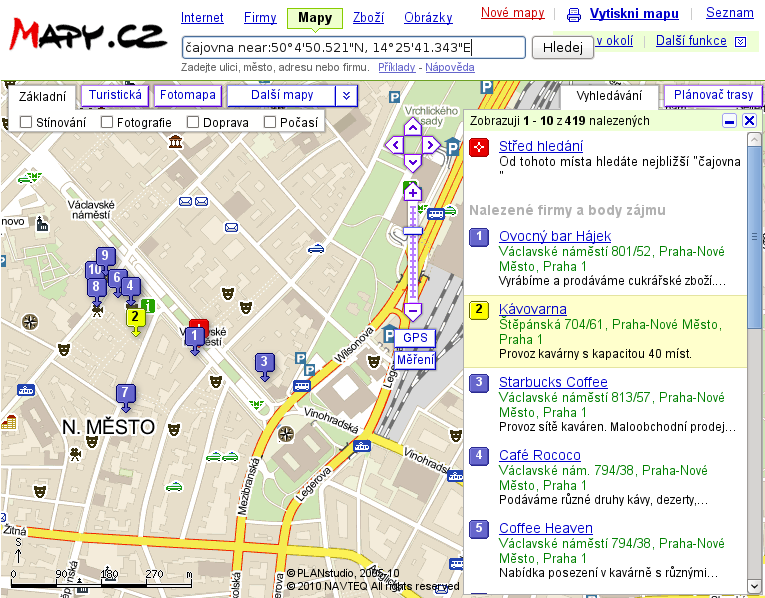
Task: Expand the Další mapy dropdown arrow
Action: click(x=346, y=95)
